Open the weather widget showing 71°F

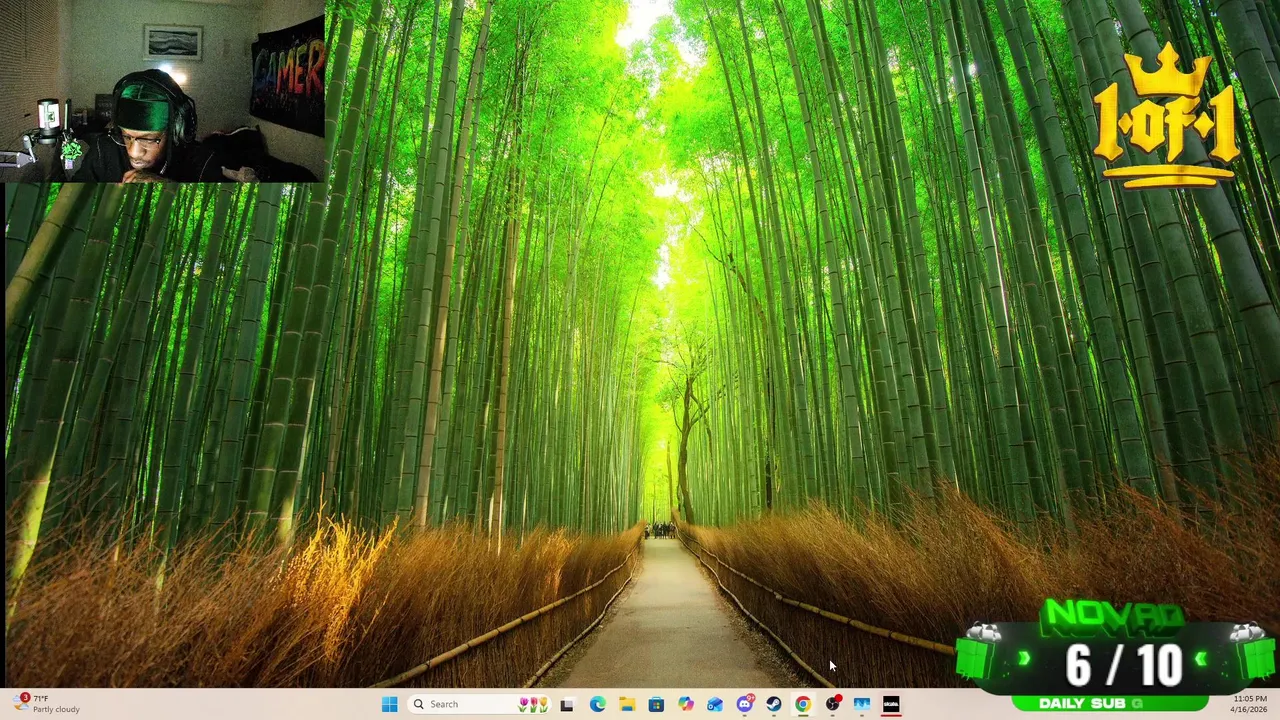point(46,704)
